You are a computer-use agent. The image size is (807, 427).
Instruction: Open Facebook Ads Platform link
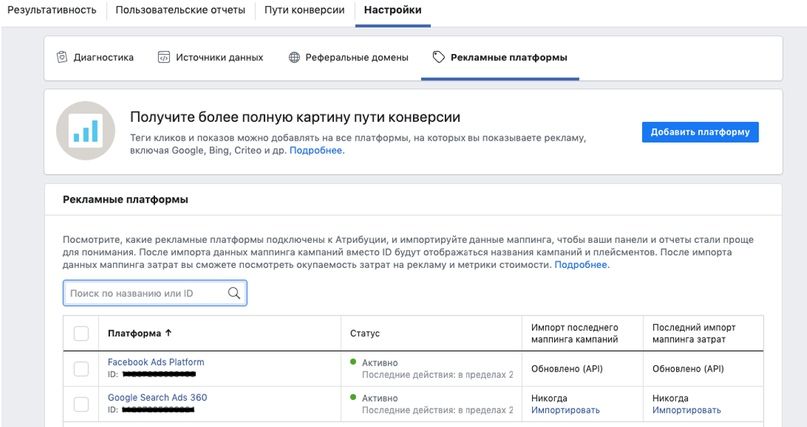(156, 362)
